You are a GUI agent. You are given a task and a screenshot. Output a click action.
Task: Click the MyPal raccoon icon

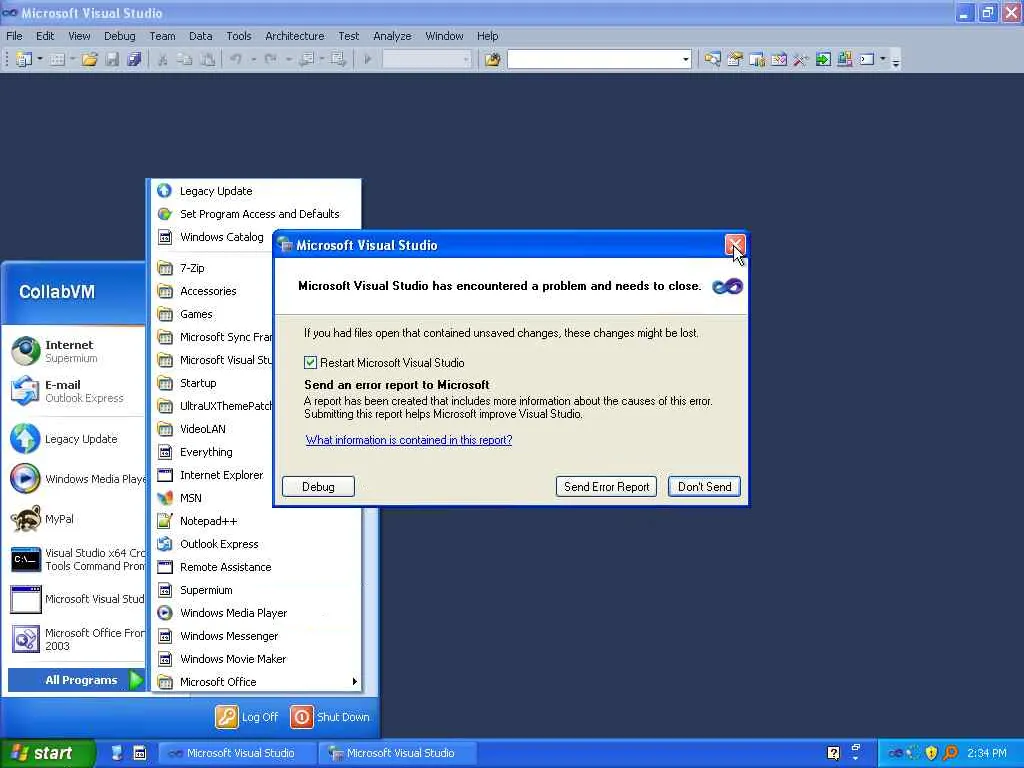click(25, 519)
